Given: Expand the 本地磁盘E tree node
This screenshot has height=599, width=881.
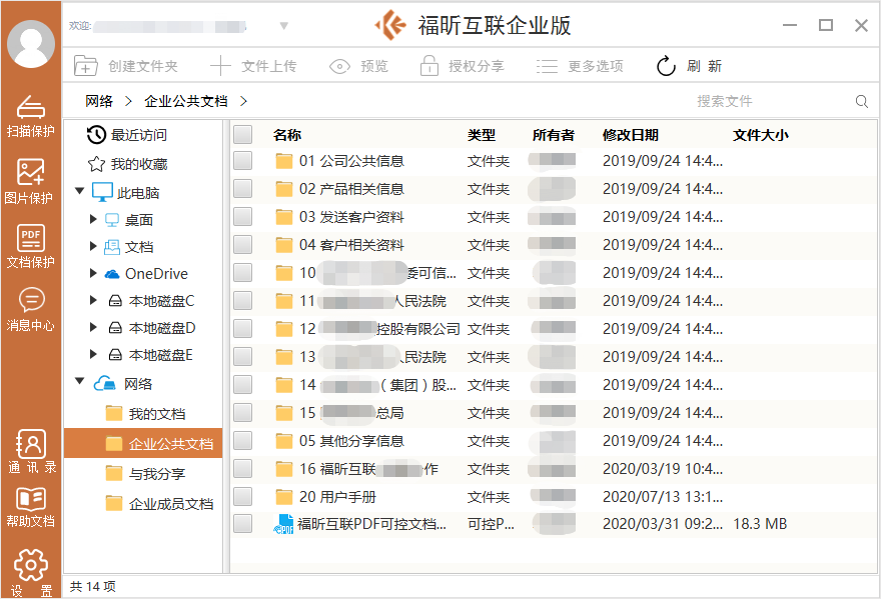Looking at the screenshot, I should 93,354.
